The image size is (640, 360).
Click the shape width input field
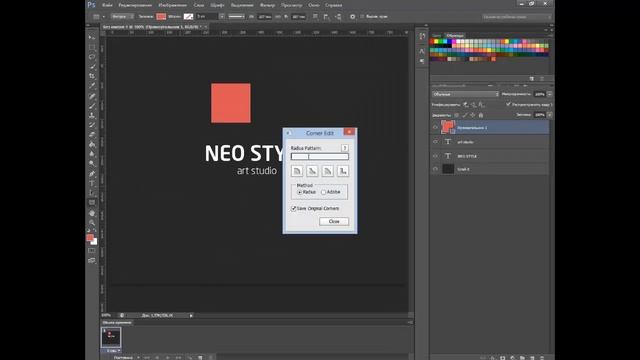point(265,17)
